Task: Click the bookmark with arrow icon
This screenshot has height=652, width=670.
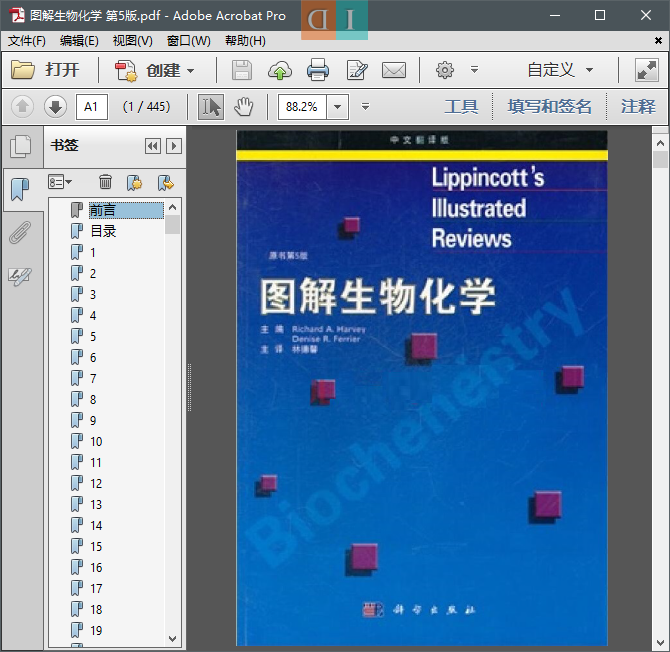Action: [166, 182]
